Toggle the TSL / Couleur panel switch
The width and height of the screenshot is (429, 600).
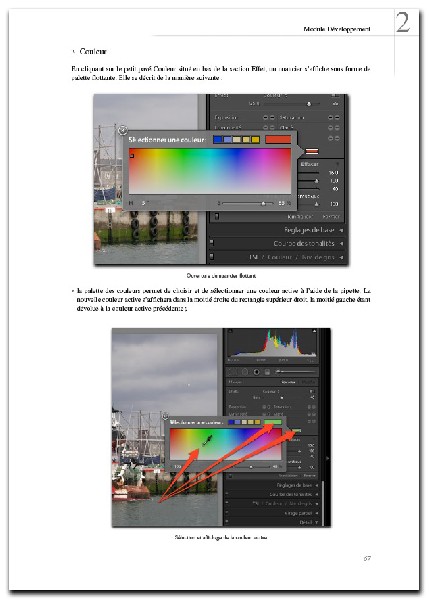coord(212,256)
